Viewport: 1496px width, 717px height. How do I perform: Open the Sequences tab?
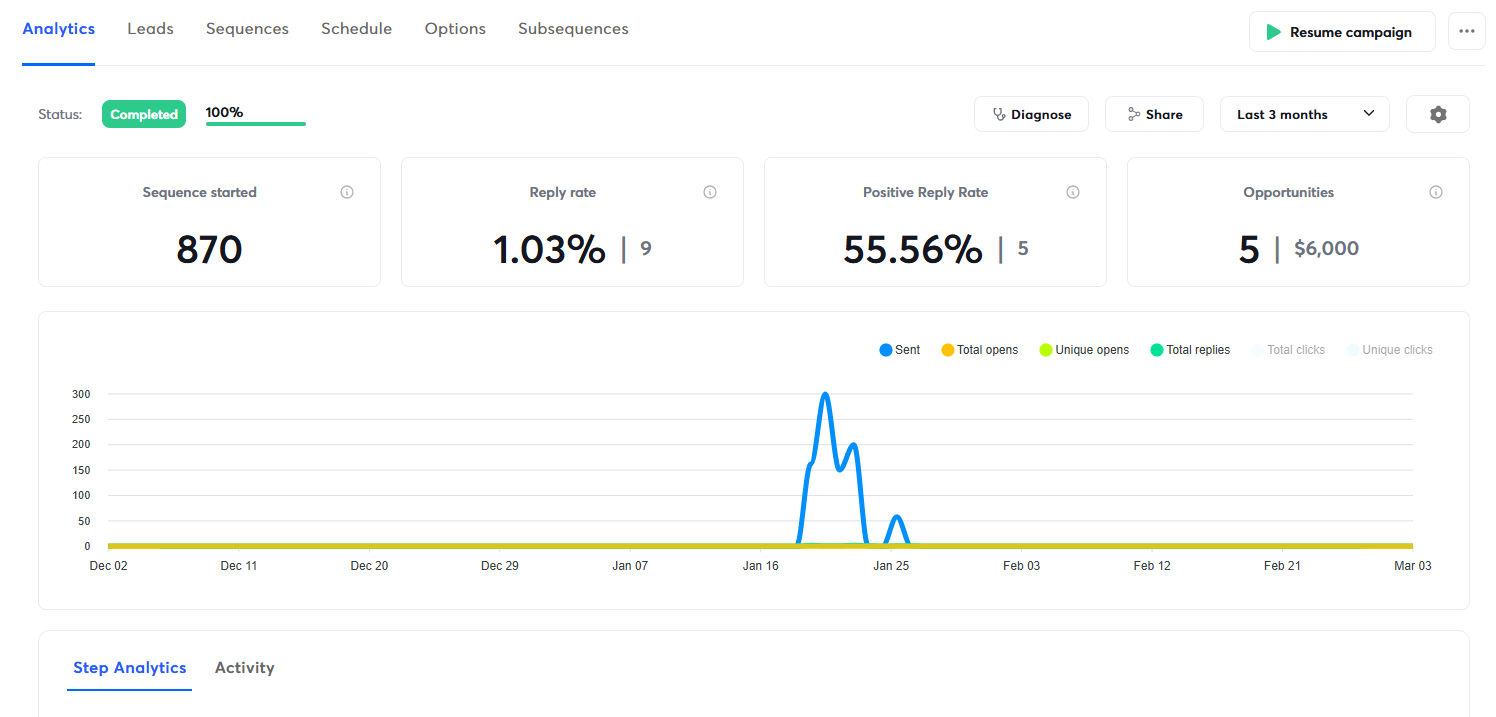click(247, 29)
